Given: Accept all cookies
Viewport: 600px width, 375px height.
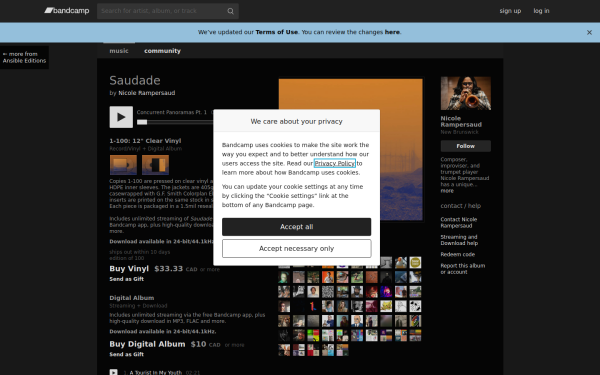Looking at the screenshot, I should [x=297, y=227].
